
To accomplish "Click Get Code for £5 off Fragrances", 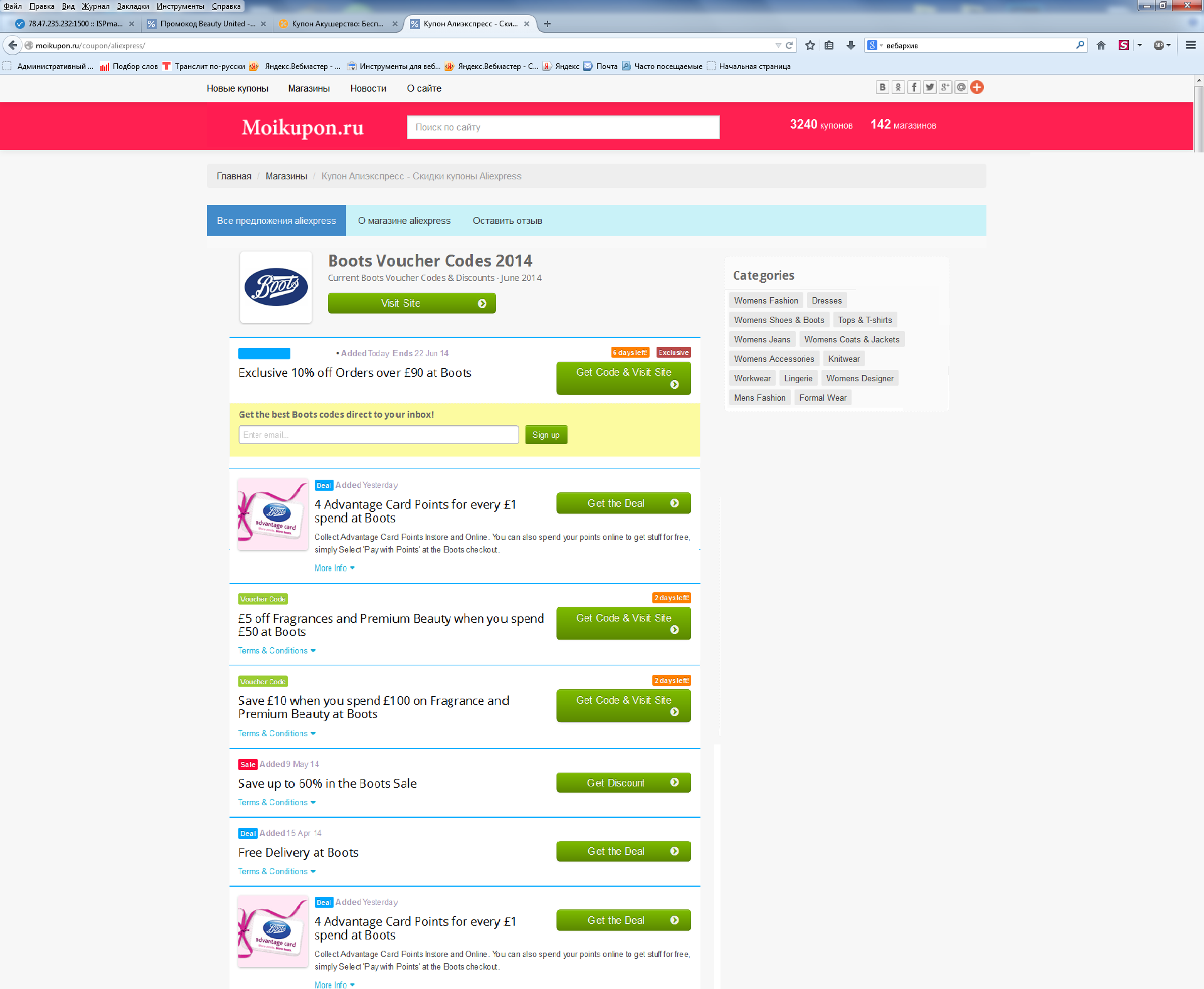I will (x=623, y=623).
